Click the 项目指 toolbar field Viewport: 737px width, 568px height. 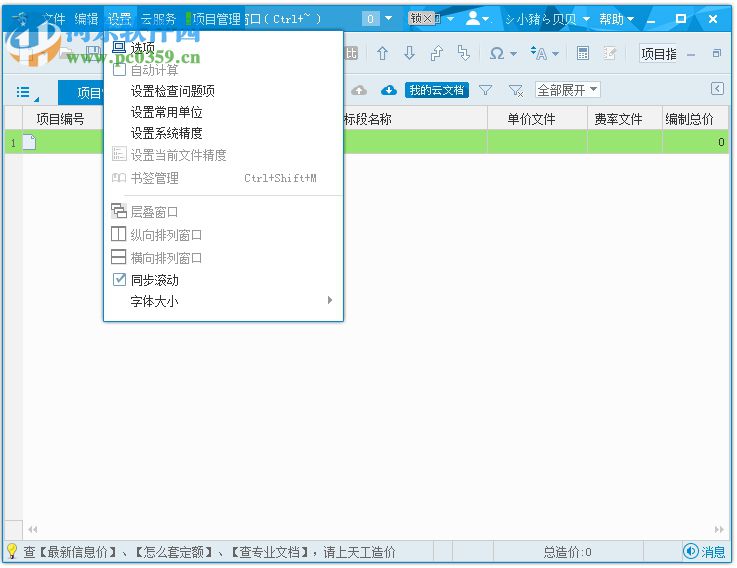pyautogui.click(x=658, y=54)
